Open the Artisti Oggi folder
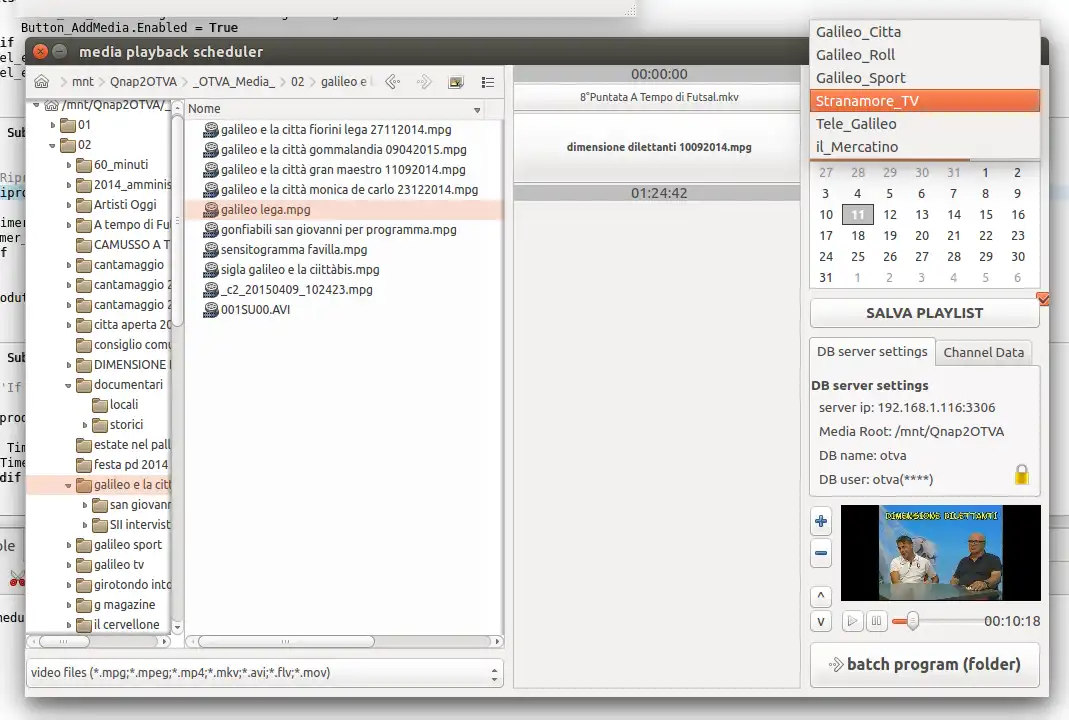 click(125, 205)
